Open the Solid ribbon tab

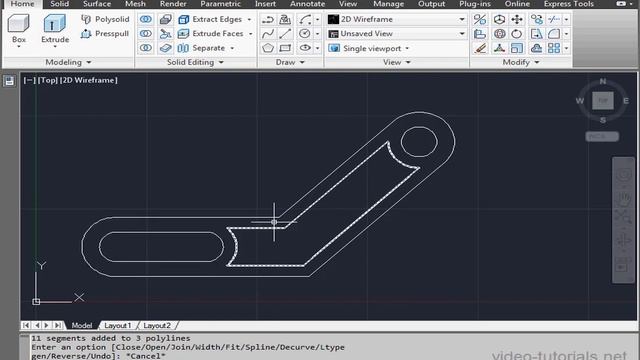59,4
